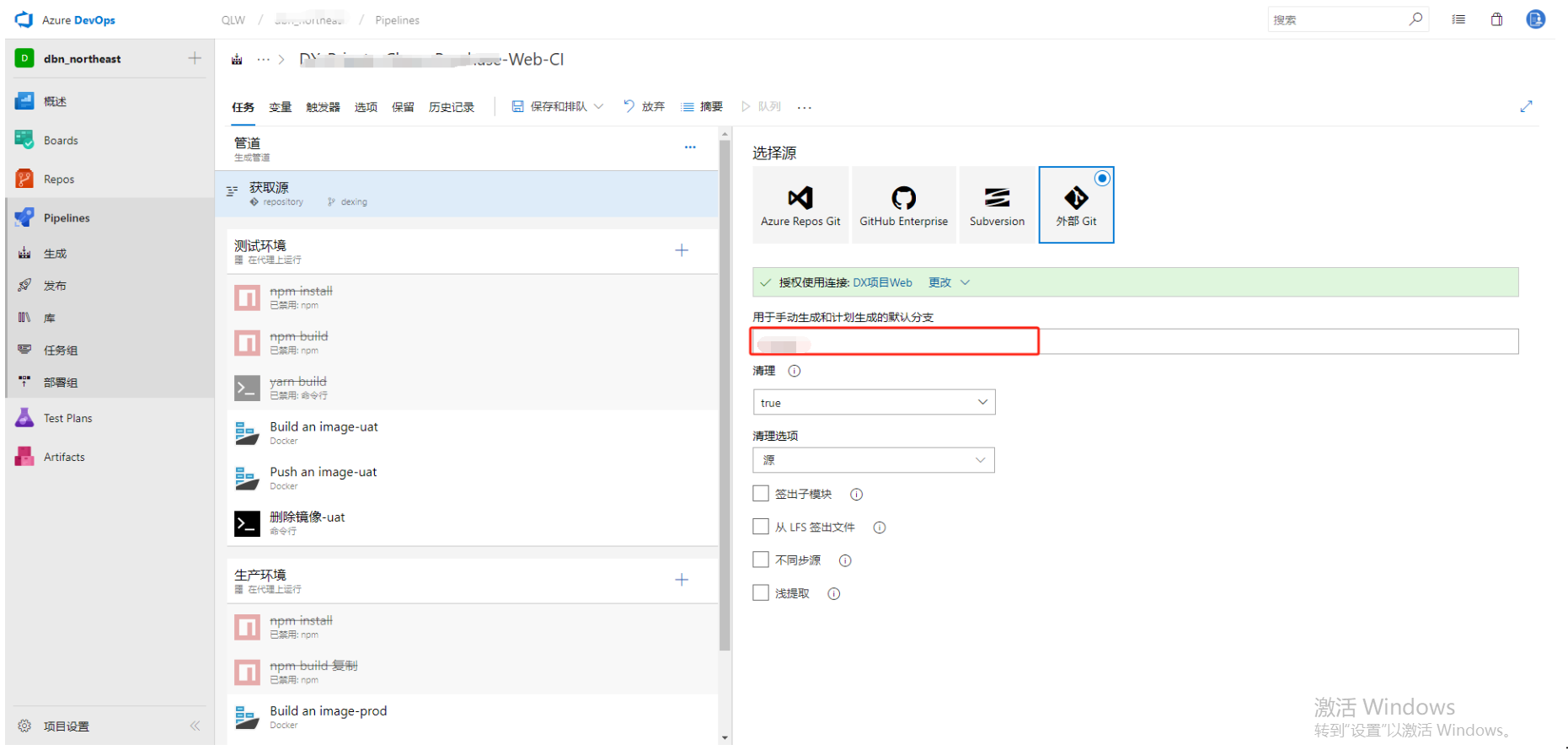Click 放弃 discard button
This screenshot has width=1568, height=750.
point(644,106)
